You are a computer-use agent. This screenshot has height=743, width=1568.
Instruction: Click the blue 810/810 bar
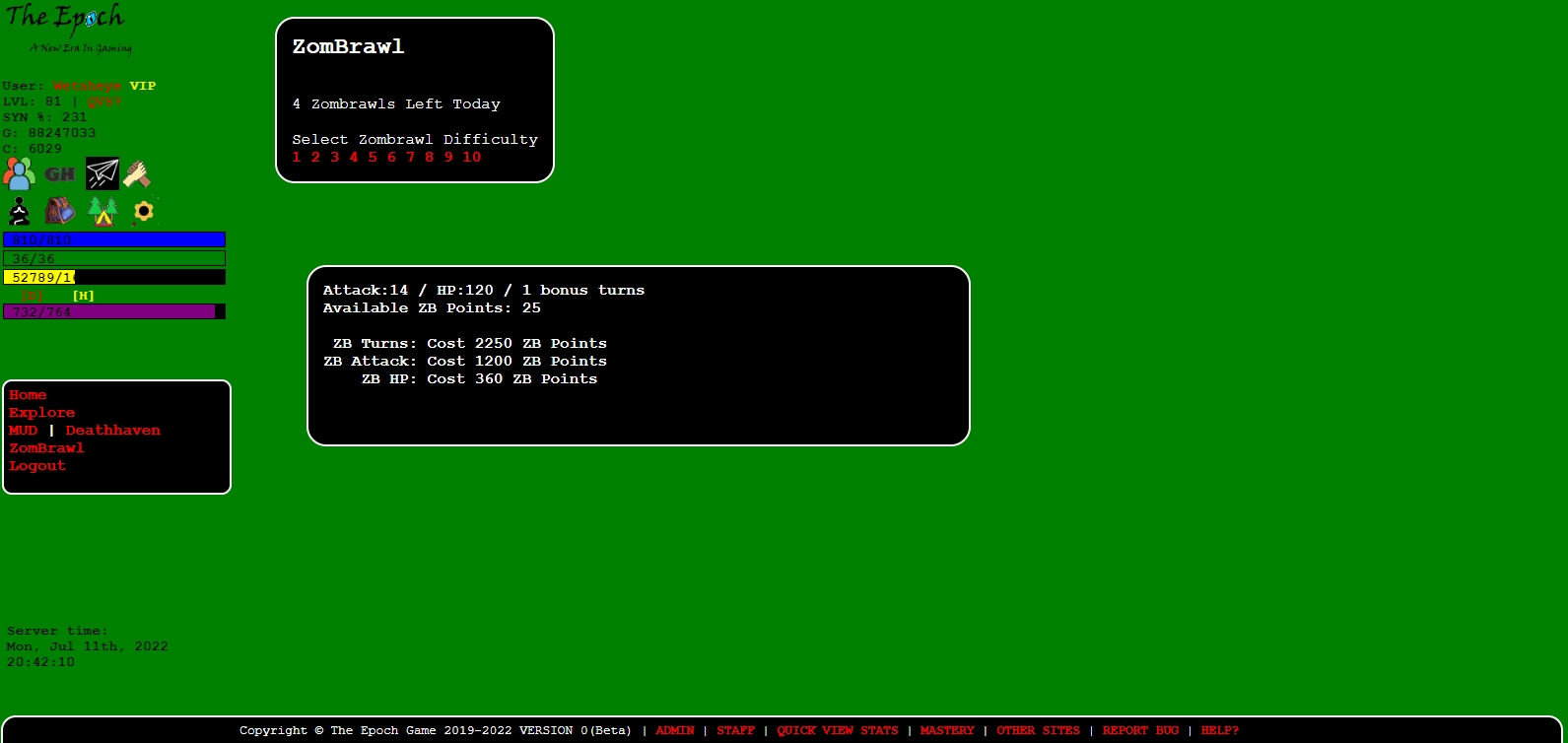click(114, 239)
